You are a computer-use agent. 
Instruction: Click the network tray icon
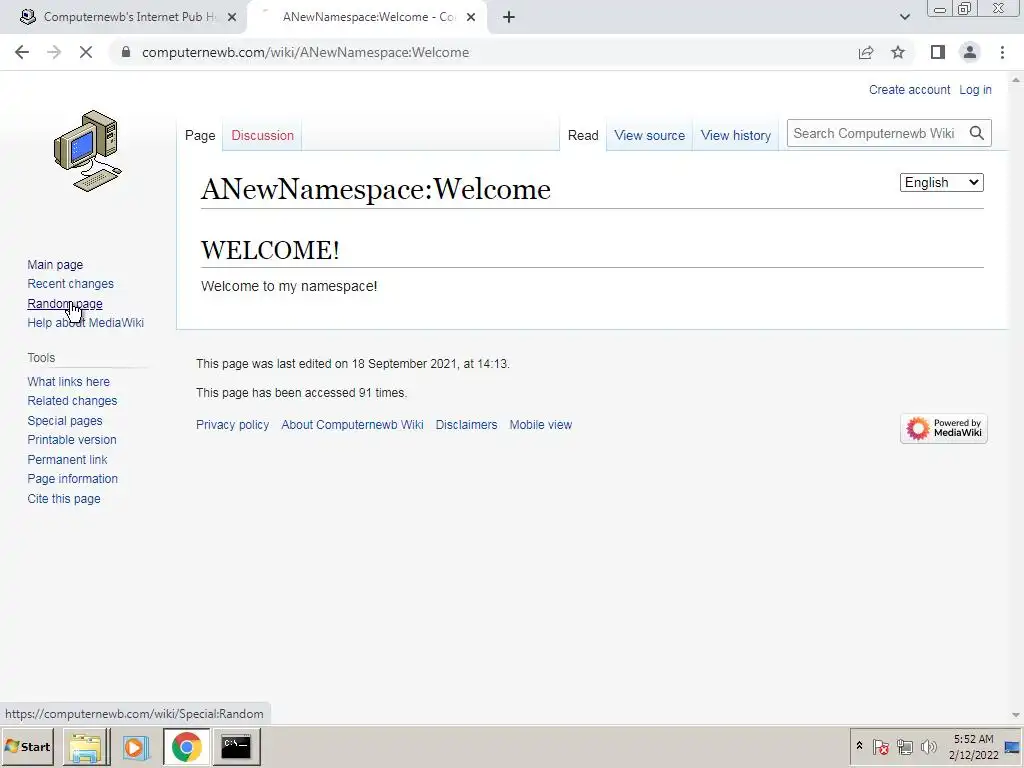coord(904,747)
